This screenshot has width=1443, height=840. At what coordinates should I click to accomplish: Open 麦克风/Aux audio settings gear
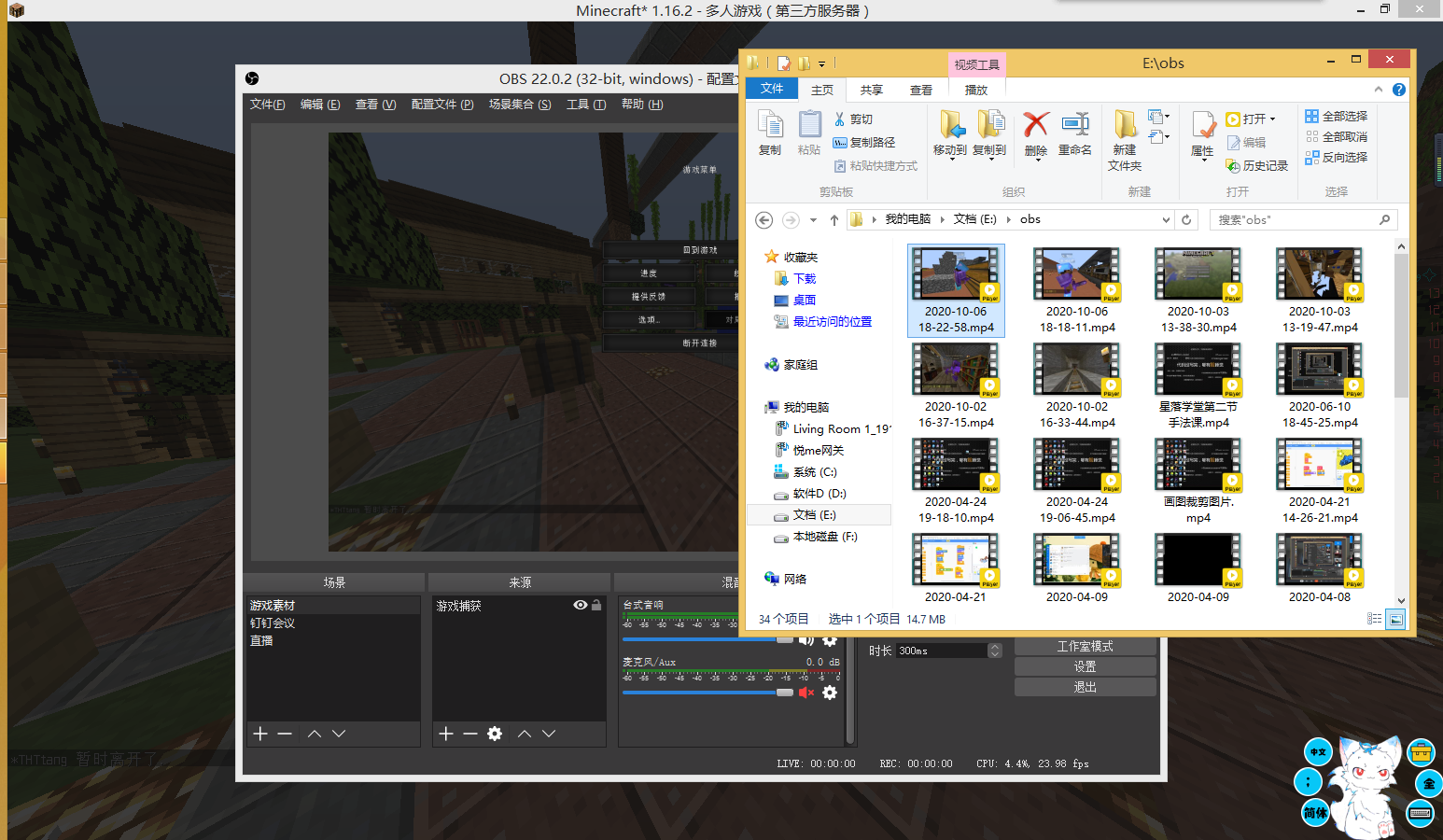830,693
